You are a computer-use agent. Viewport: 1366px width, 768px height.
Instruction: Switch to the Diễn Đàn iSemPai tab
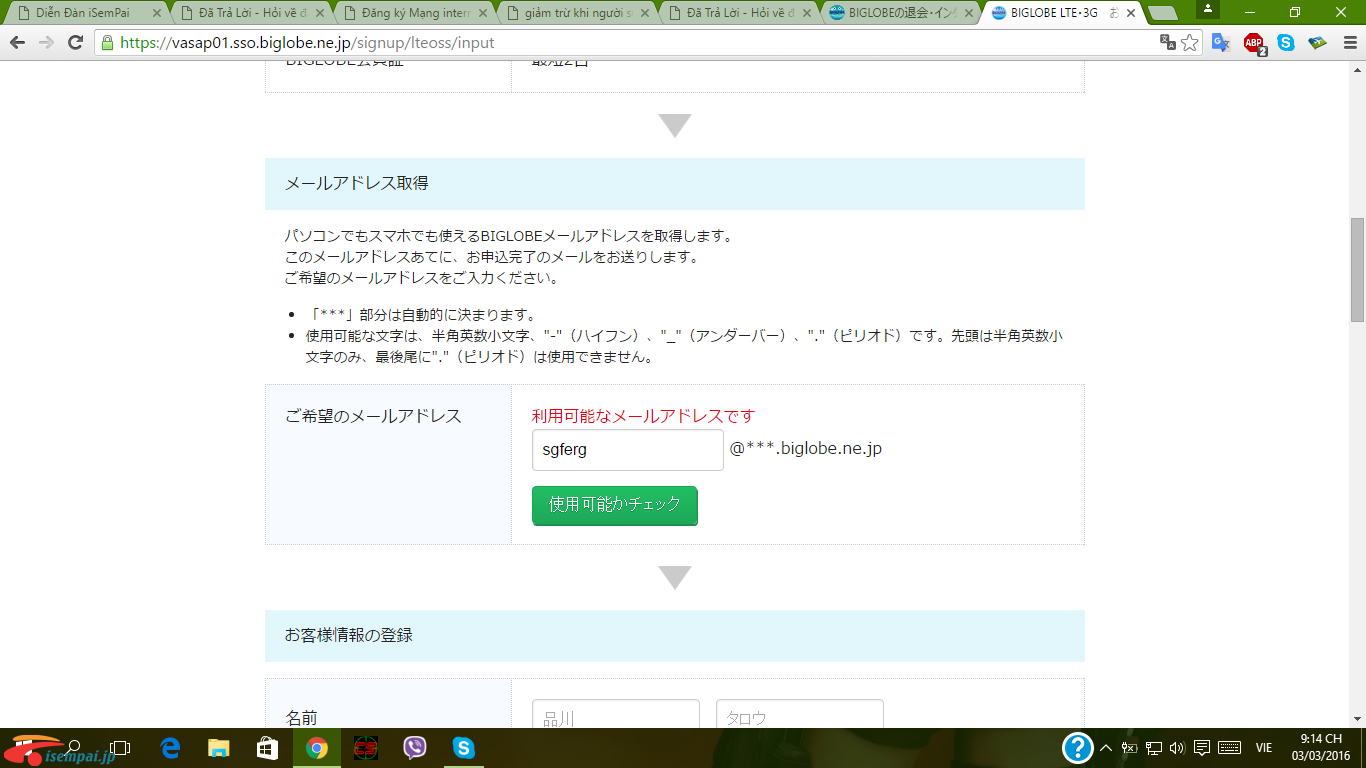(x=87, y=13)
